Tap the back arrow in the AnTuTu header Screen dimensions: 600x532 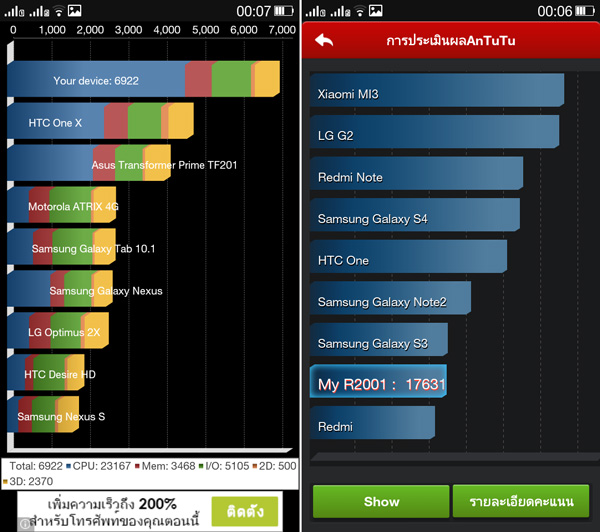[324, 40]
